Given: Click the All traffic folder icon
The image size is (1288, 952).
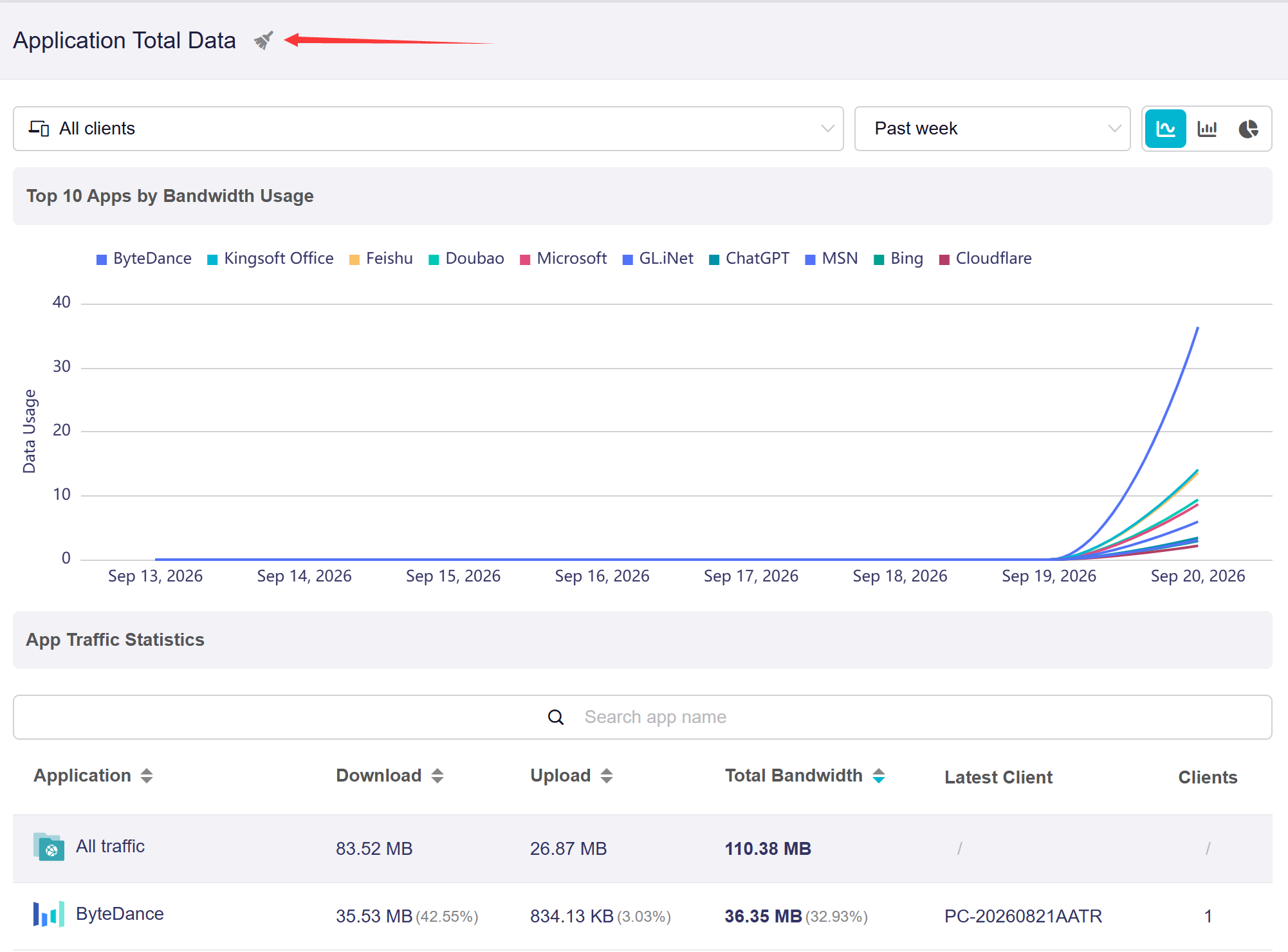Looking at the screenshot, I should (x=49, y=847).
